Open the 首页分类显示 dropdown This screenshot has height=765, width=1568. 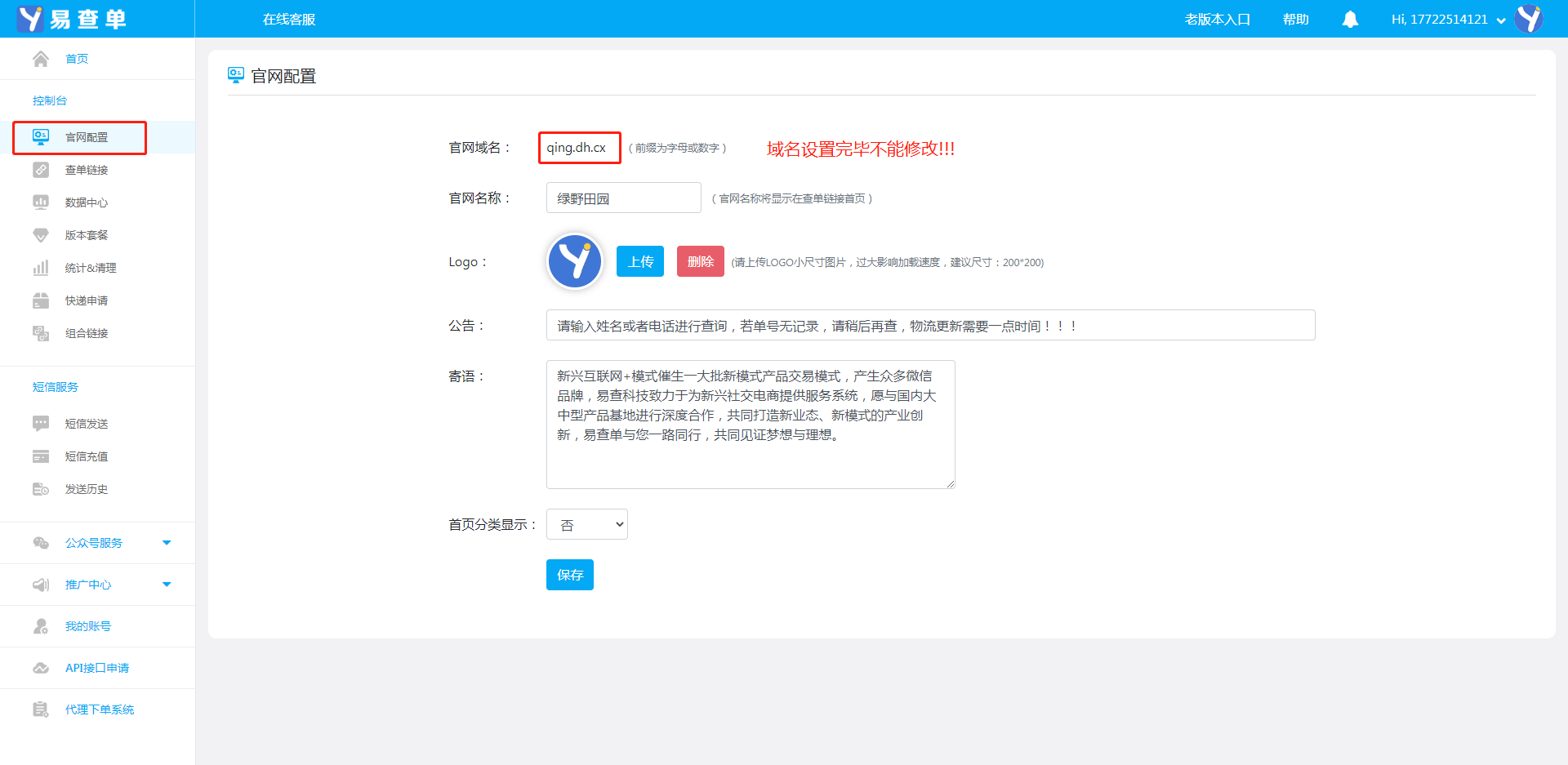click(586, 525)
